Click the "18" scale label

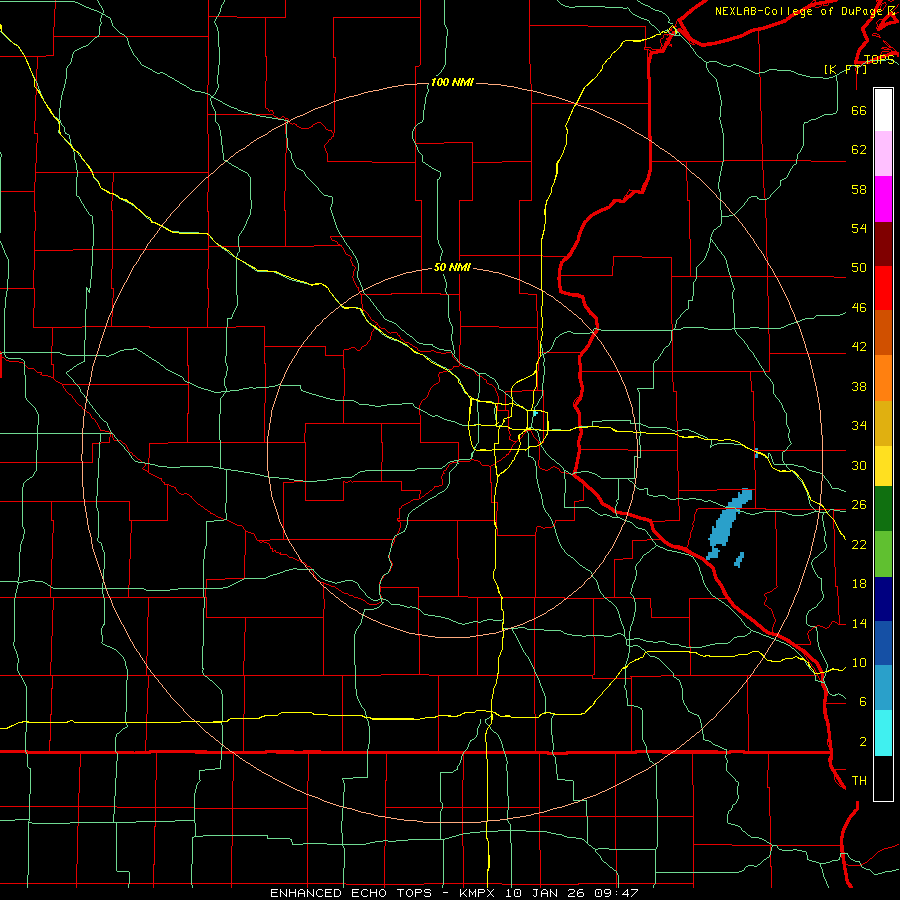tap(859, 584)
